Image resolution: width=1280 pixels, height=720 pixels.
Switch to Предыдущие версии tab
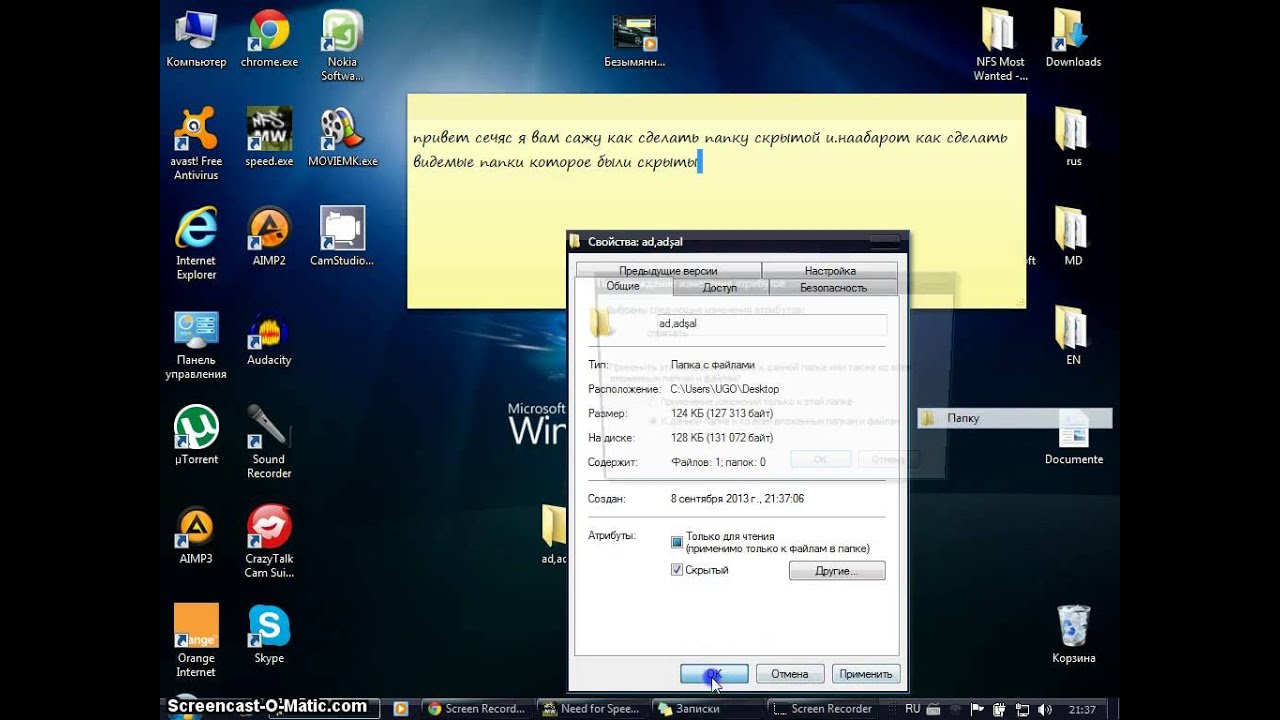point(668,271)
